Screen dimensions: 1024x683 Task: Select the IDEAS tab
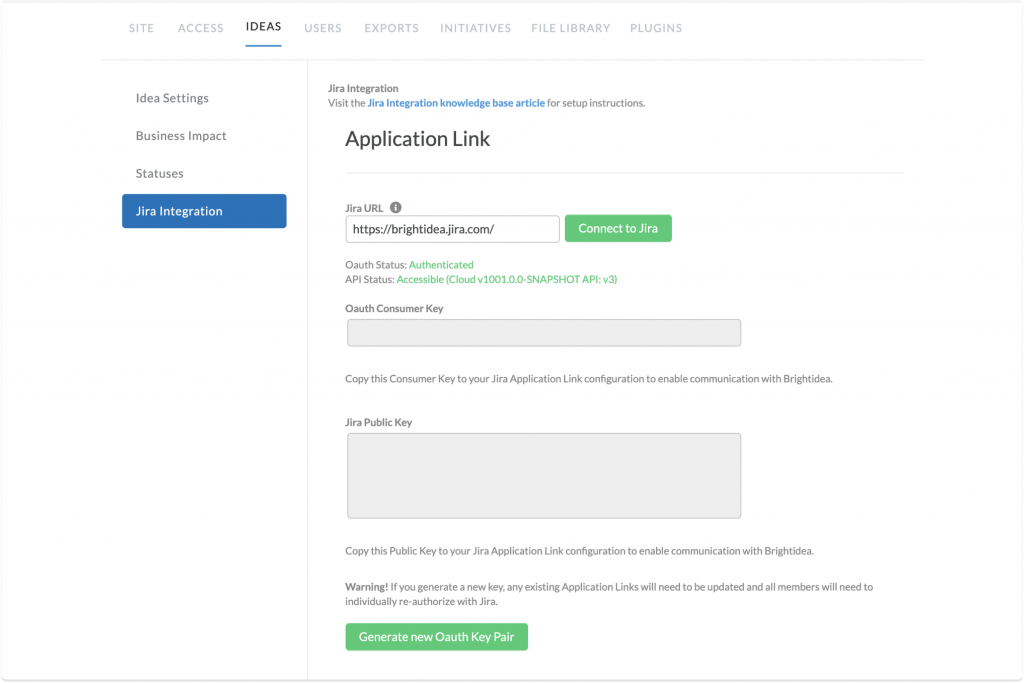[263, 26]
